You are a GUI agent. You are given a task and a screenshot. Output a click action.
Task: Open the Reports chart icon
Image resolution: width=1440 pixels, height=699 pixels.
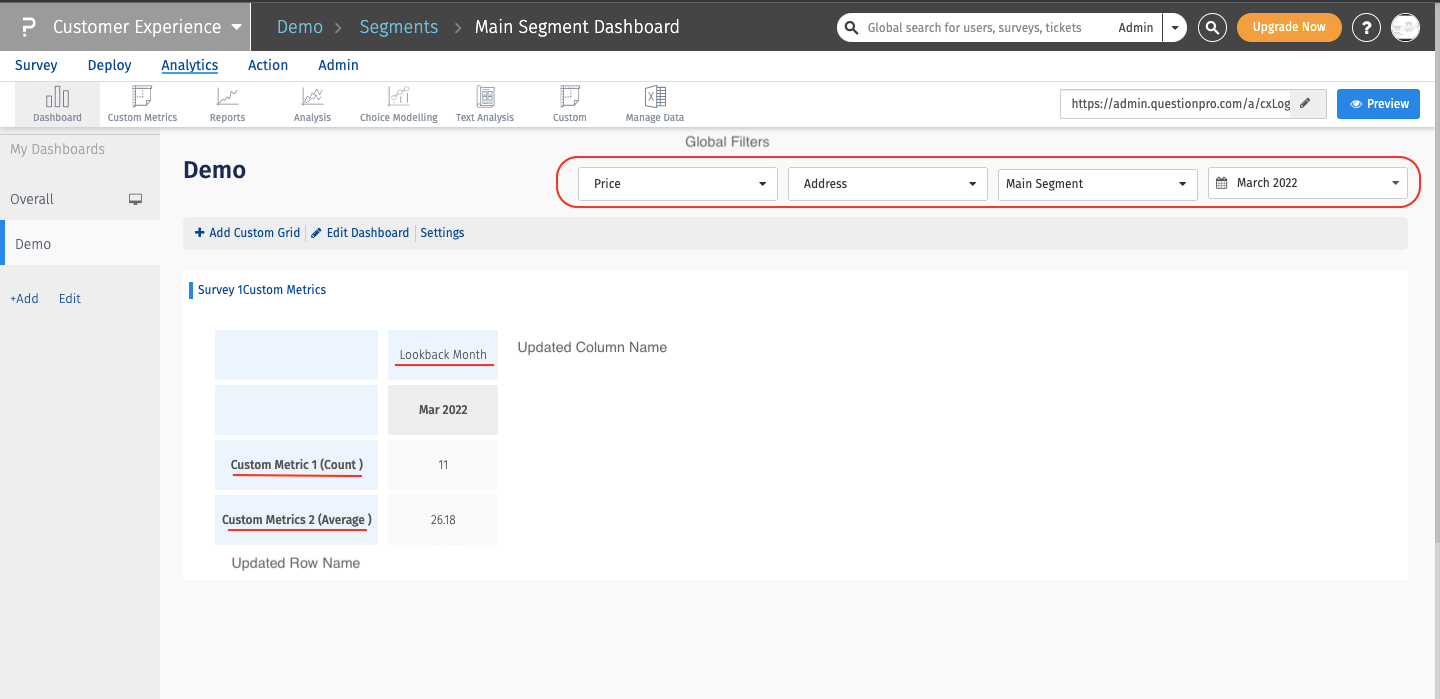point(227,97)
